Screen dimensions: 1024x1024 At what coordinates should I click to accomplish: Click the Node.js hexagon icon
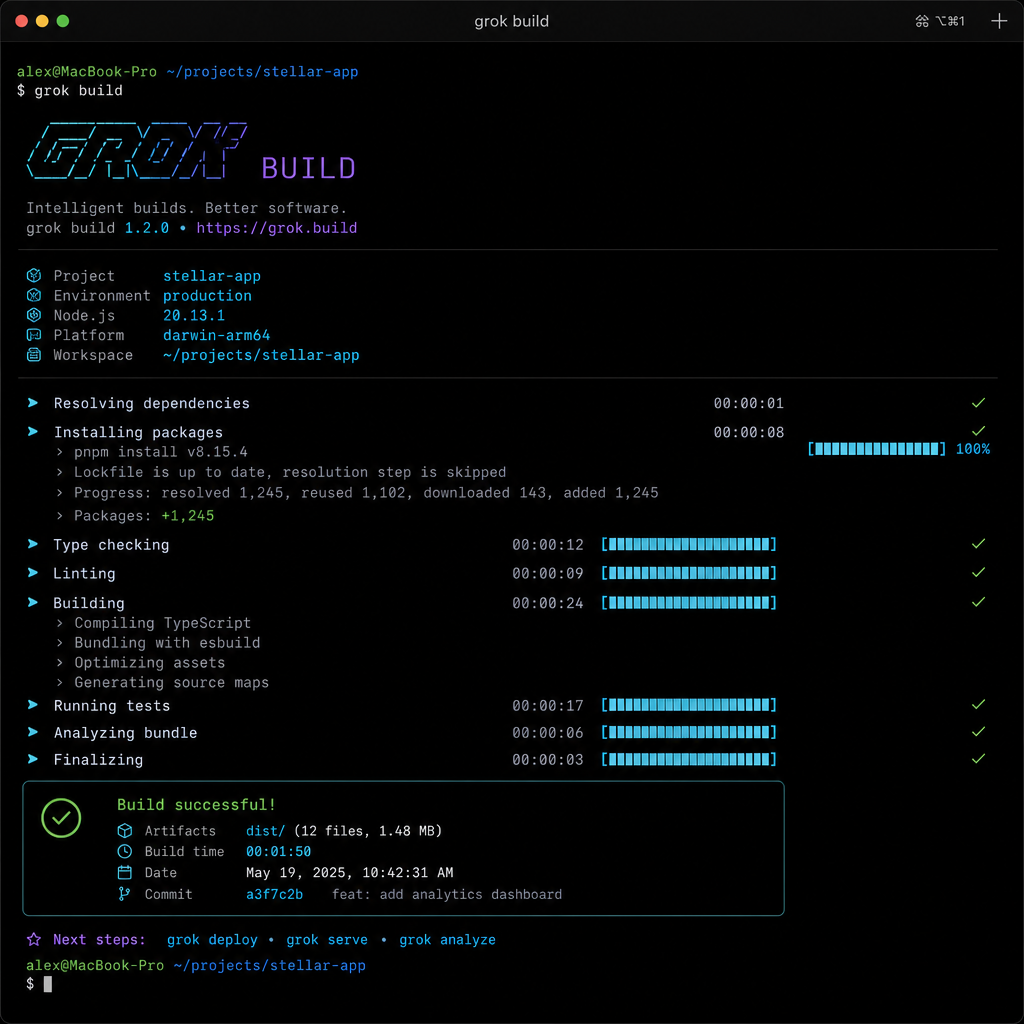pos(34,315)
